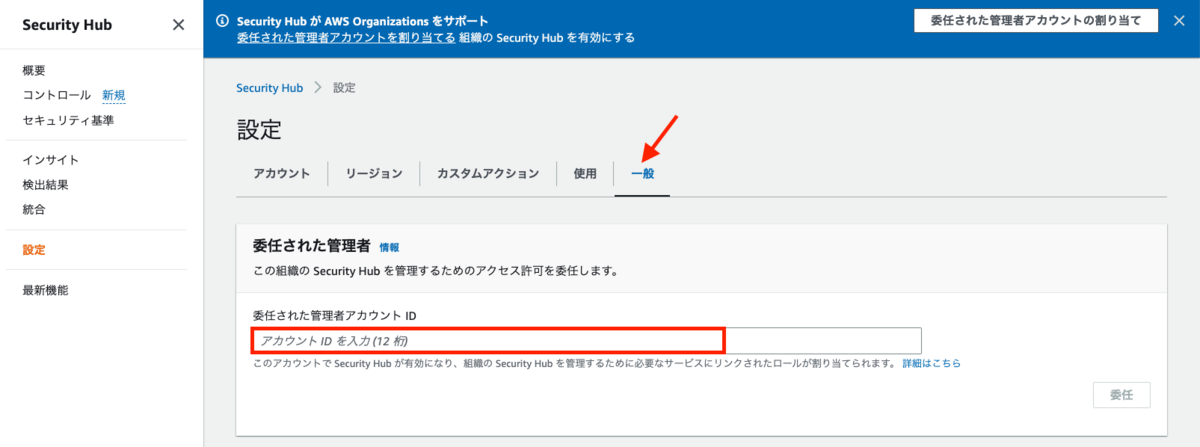The image size is (1200, 447).
Task: Select the 一般 tab
Action: click(x=642, y=173)
